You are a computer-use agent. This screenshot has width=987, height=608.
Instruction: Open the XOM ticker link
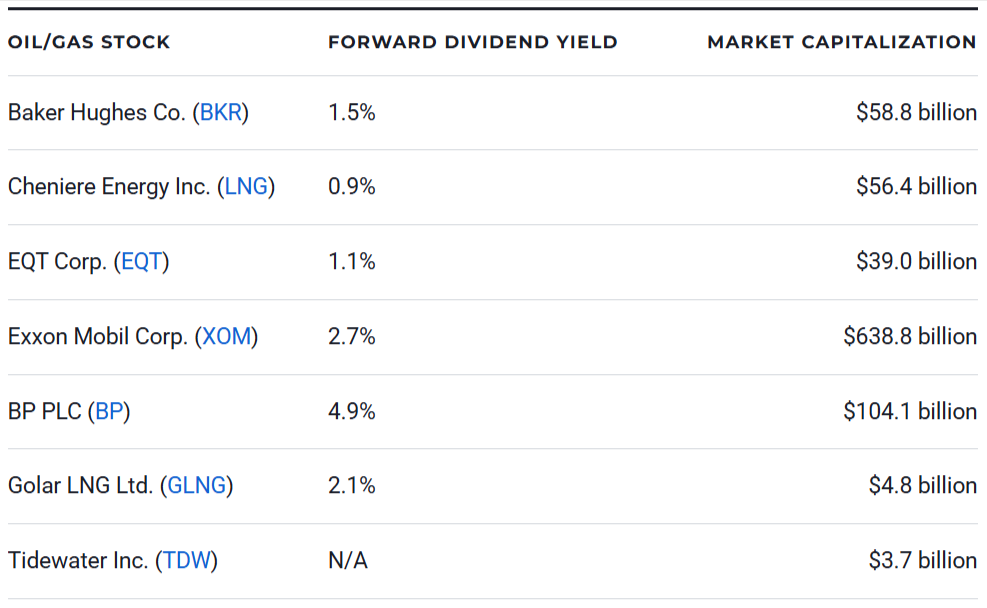click(227, 337)
